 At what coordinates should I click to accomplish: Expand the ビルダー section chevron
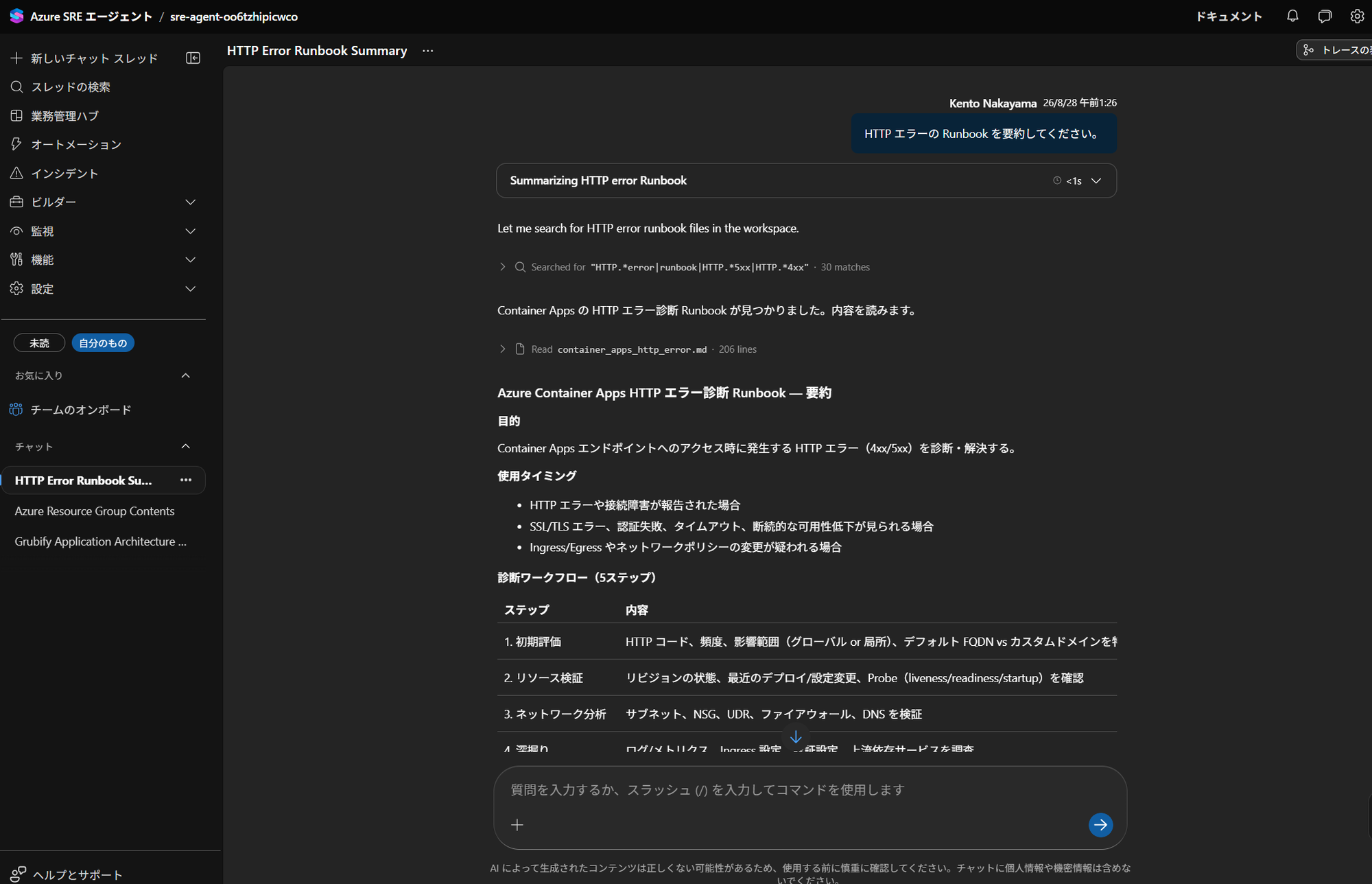tap(191, 202)
